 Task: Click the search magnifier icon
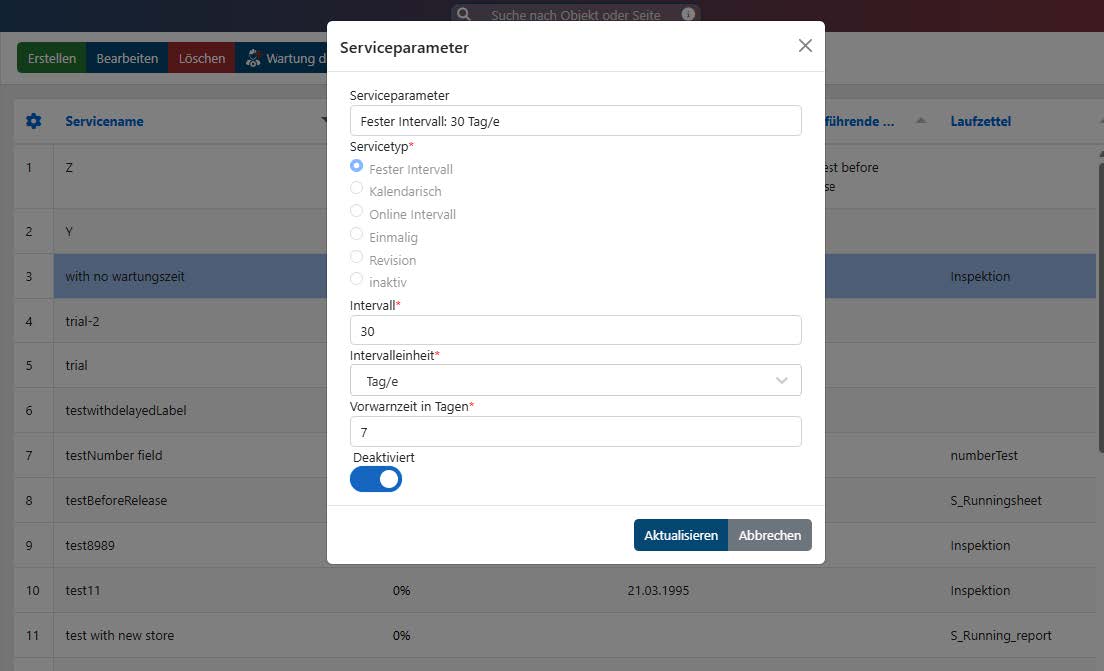[x=463, y=15]
